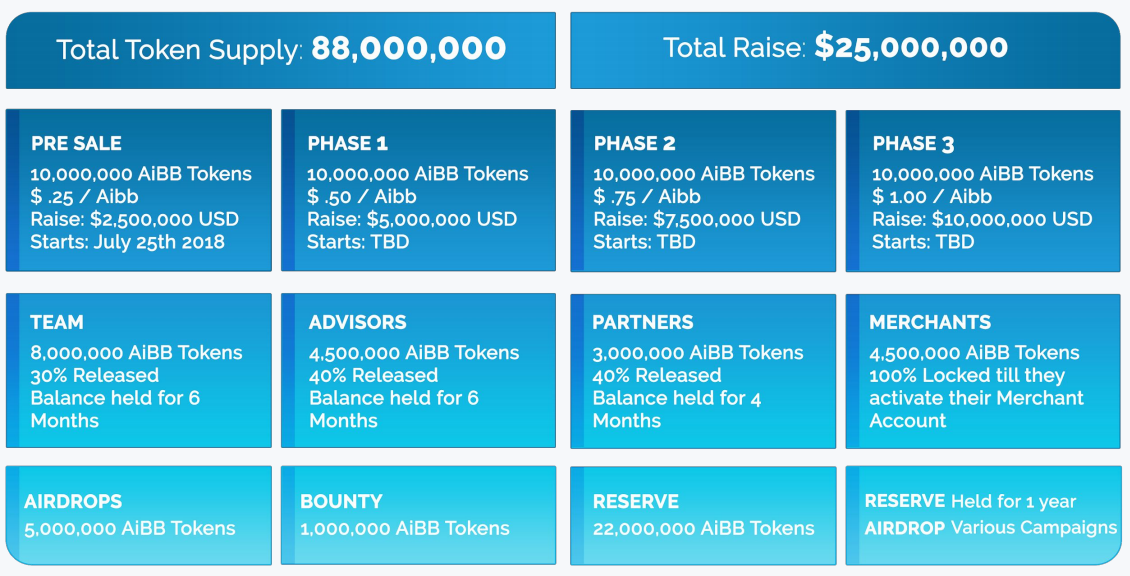Viewport: 1130px width, 576px height.
Task: Click the PARTNERS token card
Action: click(x=703, y=371)
